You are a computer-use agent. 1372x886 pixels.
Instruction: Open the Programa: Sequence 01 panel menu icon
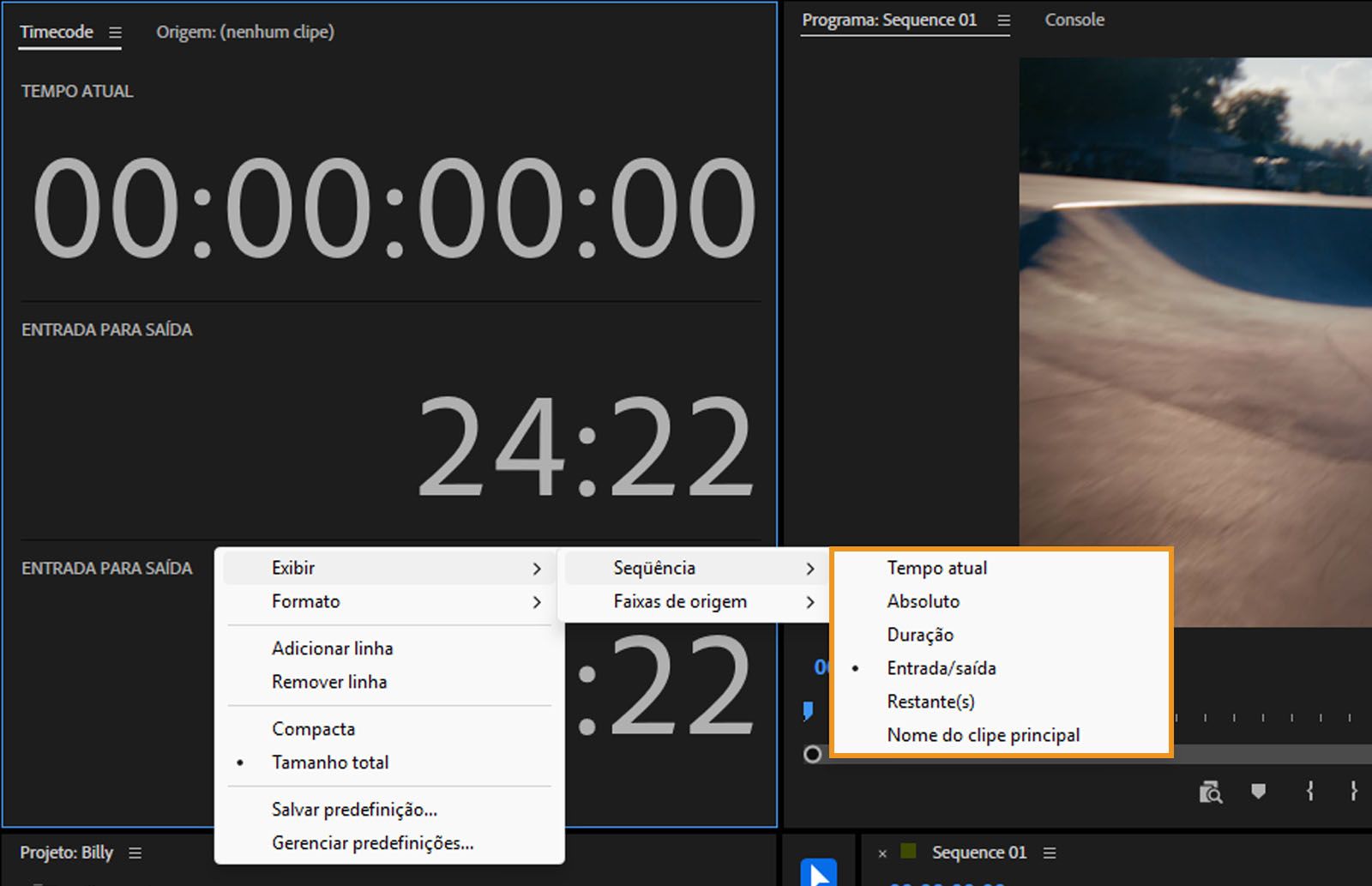tap(1002, 19)
